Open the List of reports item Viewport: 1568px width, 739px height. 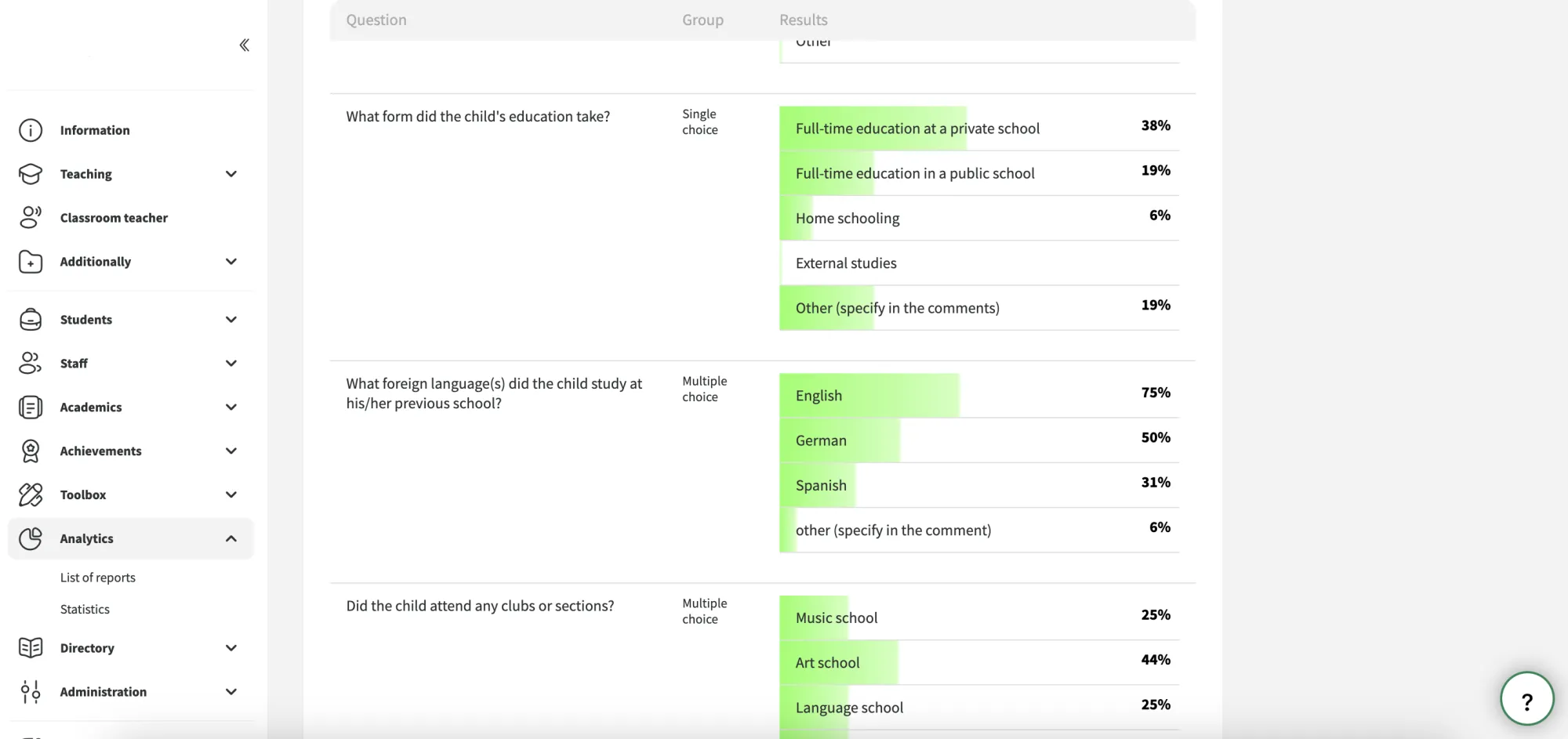98,578
